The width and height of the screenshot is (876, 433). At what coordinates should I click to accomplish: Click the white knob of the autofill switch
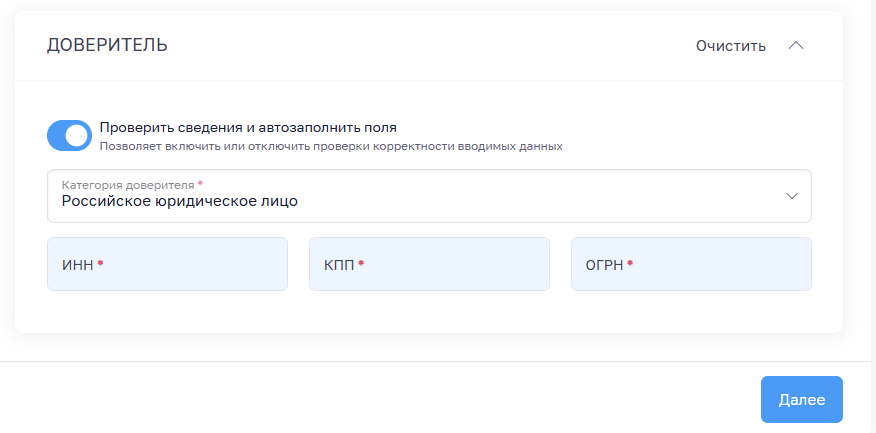pyautogui.click(x=78, y=135)
